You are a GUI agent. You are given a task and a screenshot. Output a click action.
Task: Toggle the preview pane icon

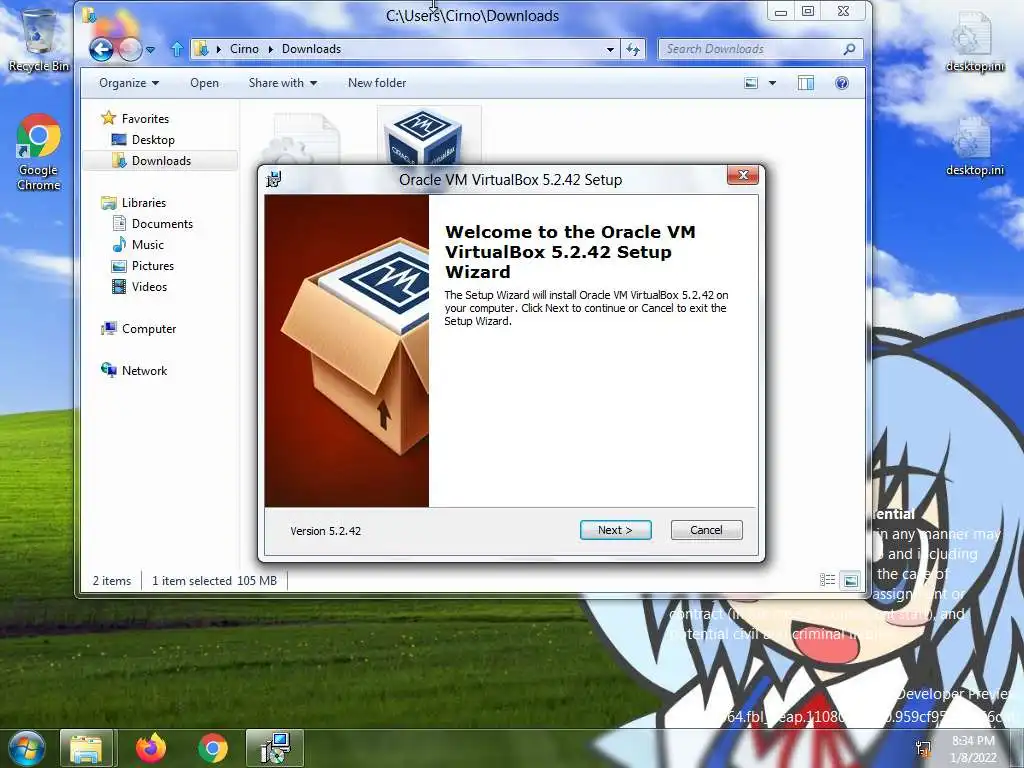coord(806,83)
